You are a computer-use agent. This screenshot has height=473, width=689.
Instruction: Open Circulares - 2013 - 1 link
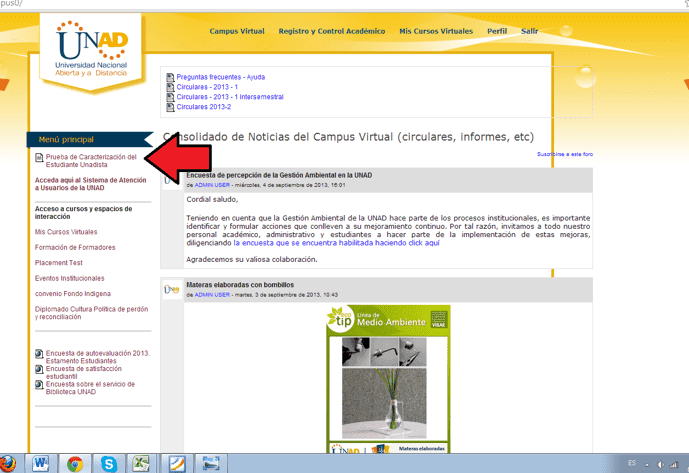coord(207,87)
